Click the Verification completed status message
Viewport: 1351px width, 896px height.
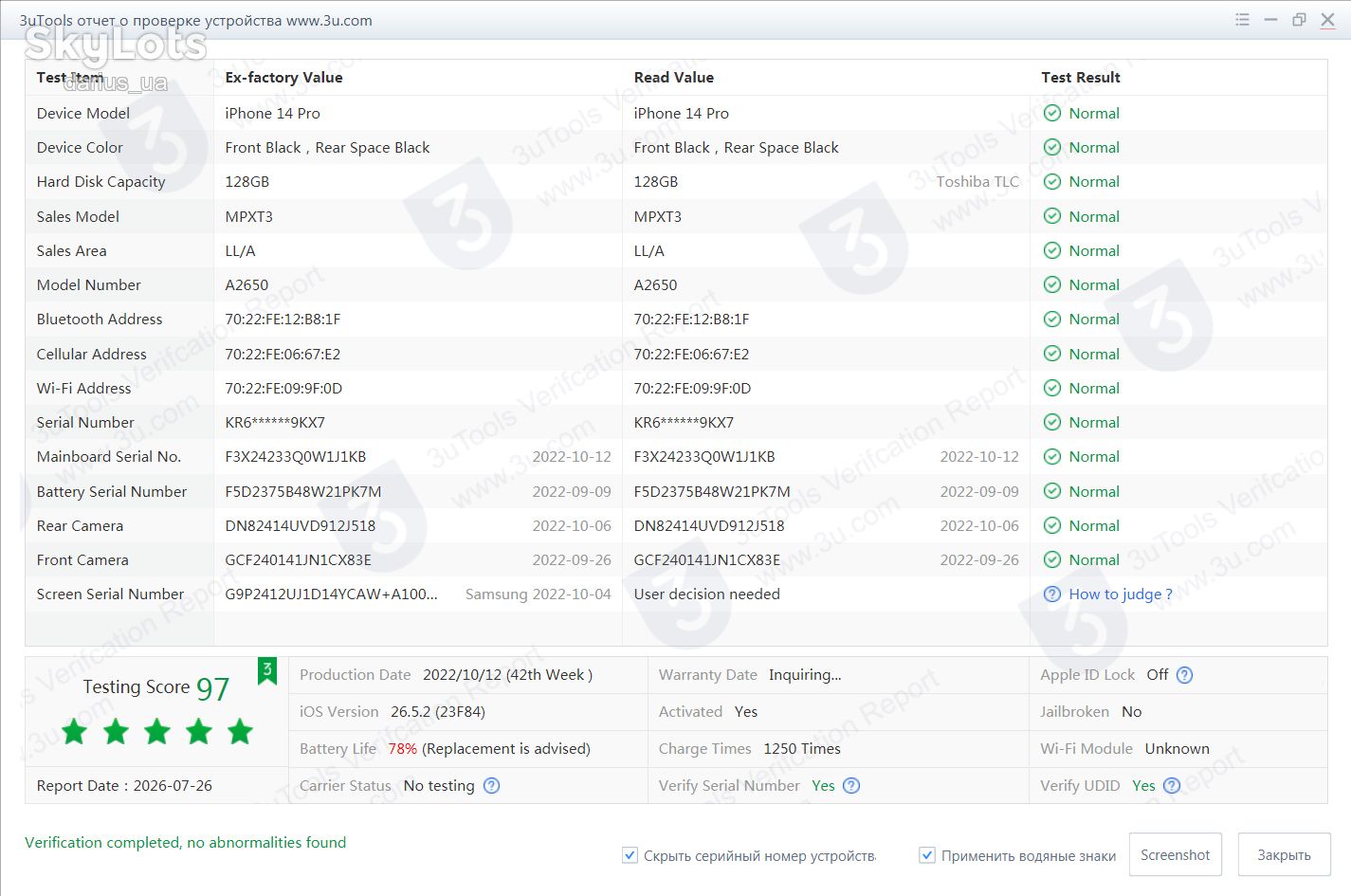point(185,843)
